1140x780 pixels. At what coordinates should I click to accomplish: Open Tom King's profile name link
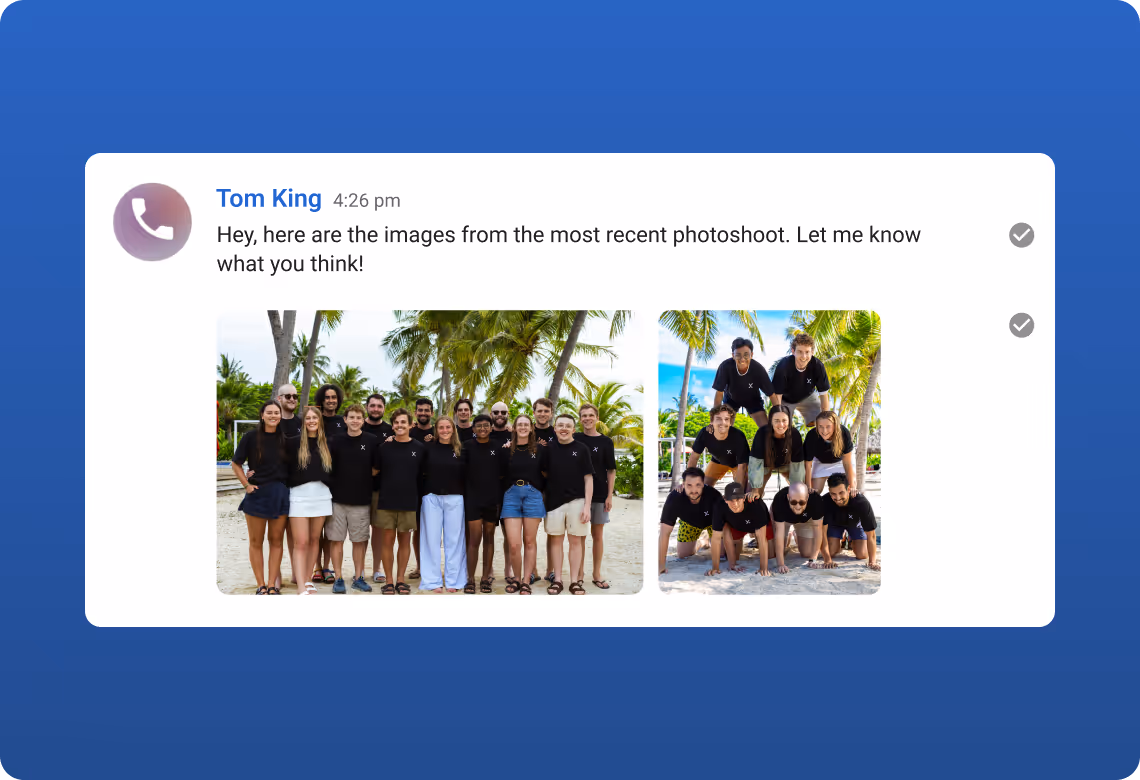click(x=269, y=198)
